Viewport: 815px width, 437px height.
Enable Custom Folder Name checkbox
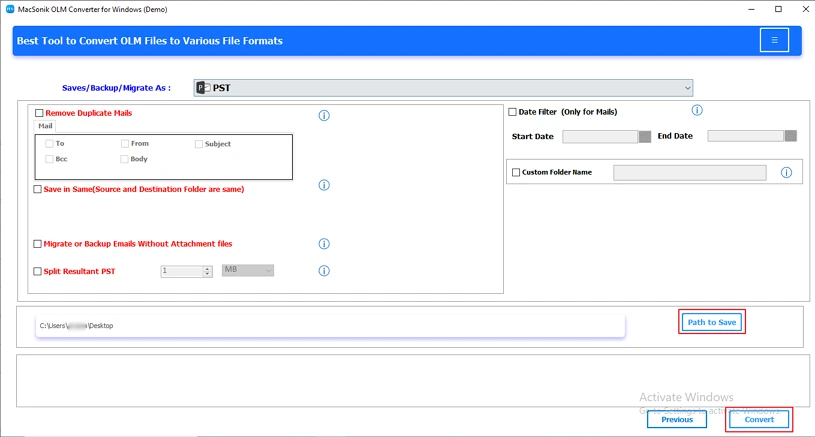pos(516,173)
